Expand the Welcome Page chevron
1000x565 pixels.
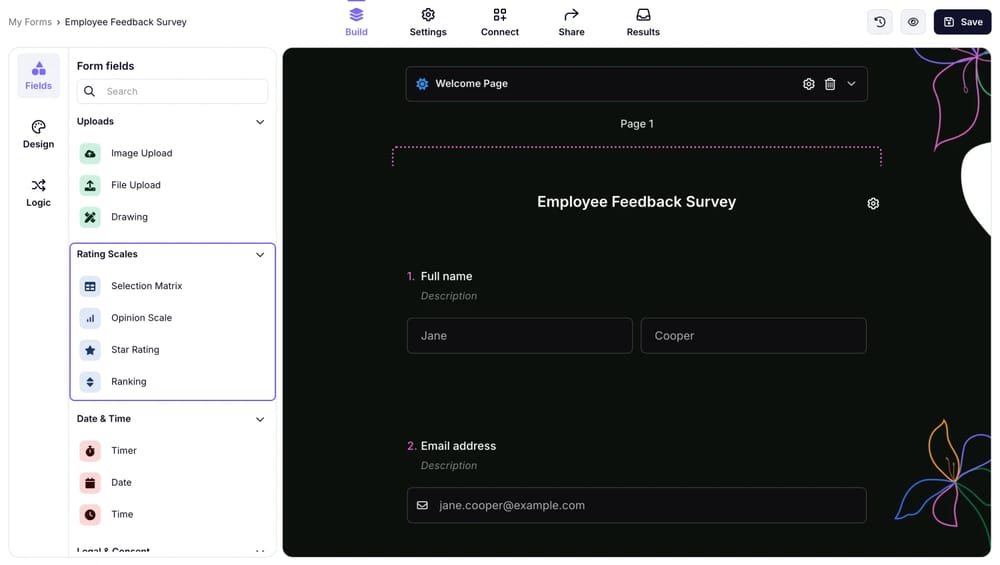pos(851,84)
